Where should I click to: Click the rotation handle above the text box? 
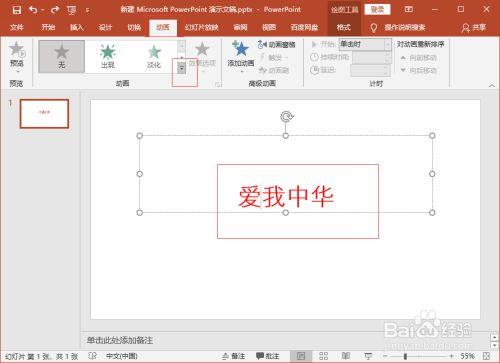point(286,117)
